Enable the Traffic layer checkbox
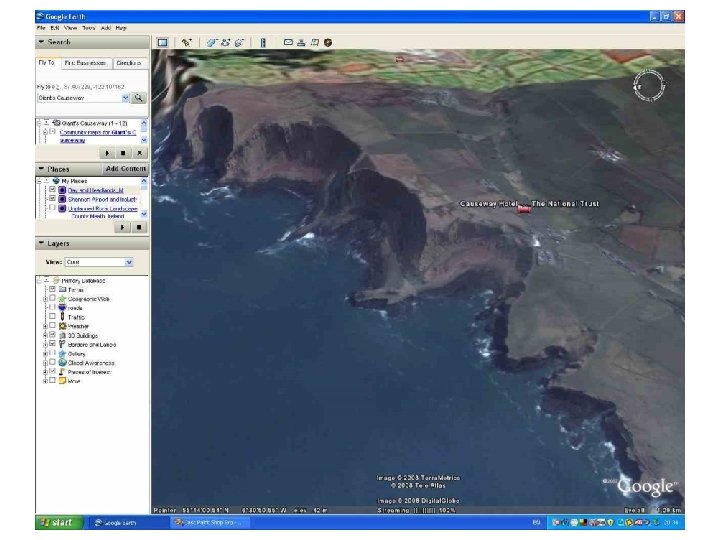This screenshot has height=540, width=720. coord(52,317)
